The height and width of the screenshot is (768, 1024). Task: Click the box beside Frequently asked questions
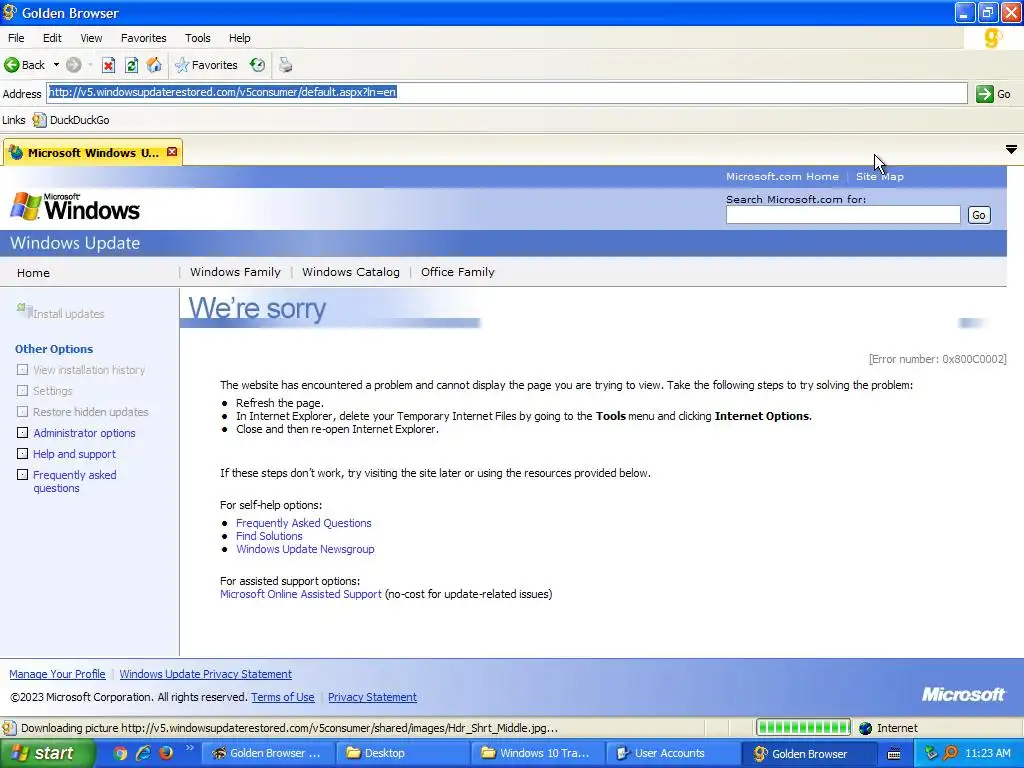pyautogui.click(x=22, y=474)
